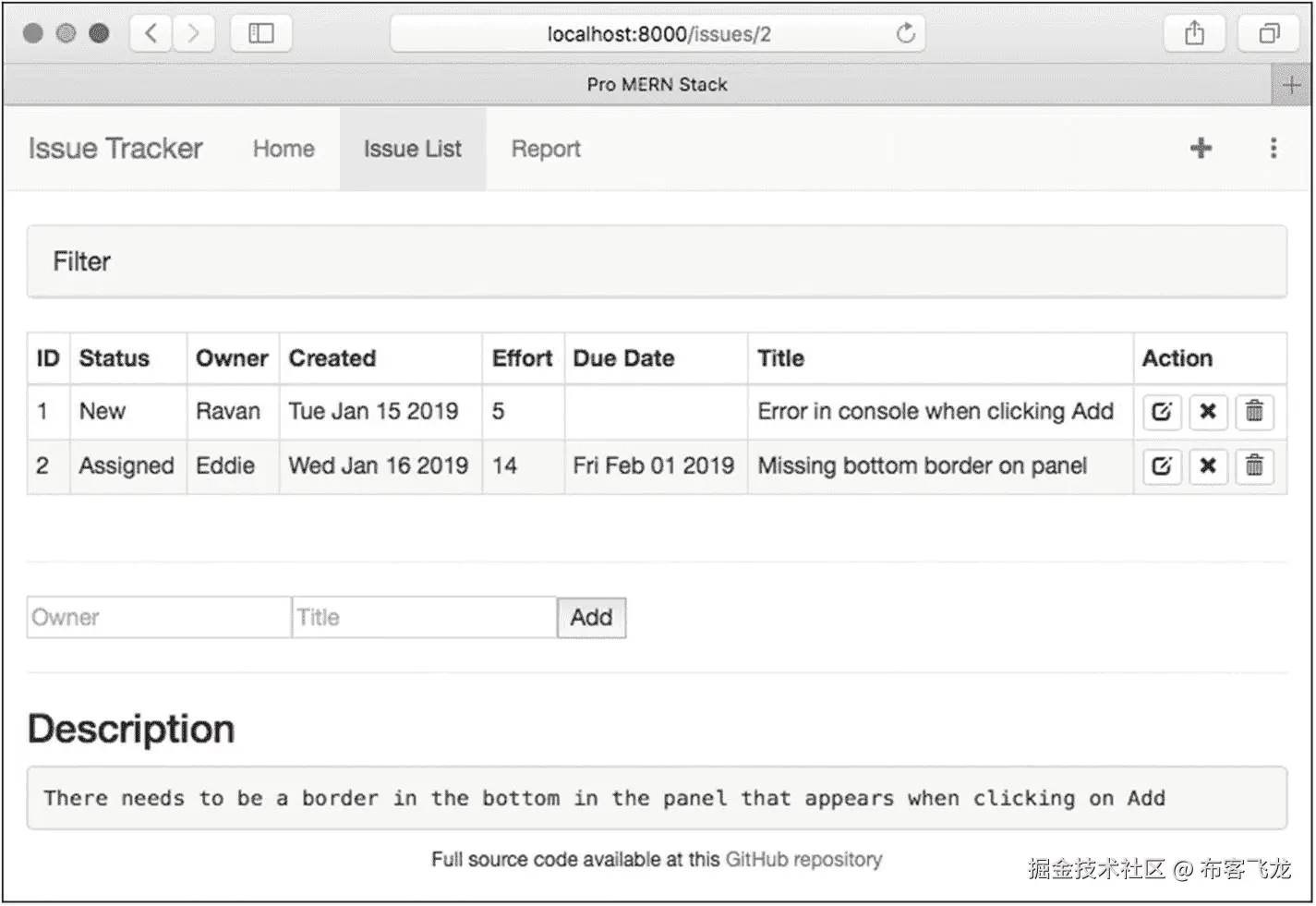Click created date 'Tue Jan 15 2019'
This screenshot has width=1316, height=906.
373,412
